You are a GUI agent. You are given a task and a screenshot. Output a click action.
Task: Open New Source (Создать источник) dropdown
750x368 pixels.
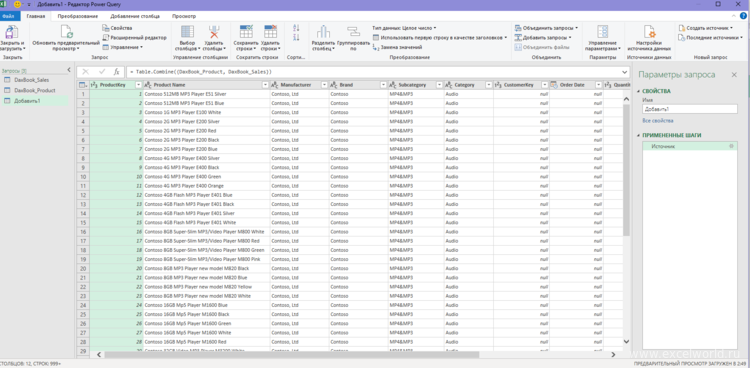point(707,28)
